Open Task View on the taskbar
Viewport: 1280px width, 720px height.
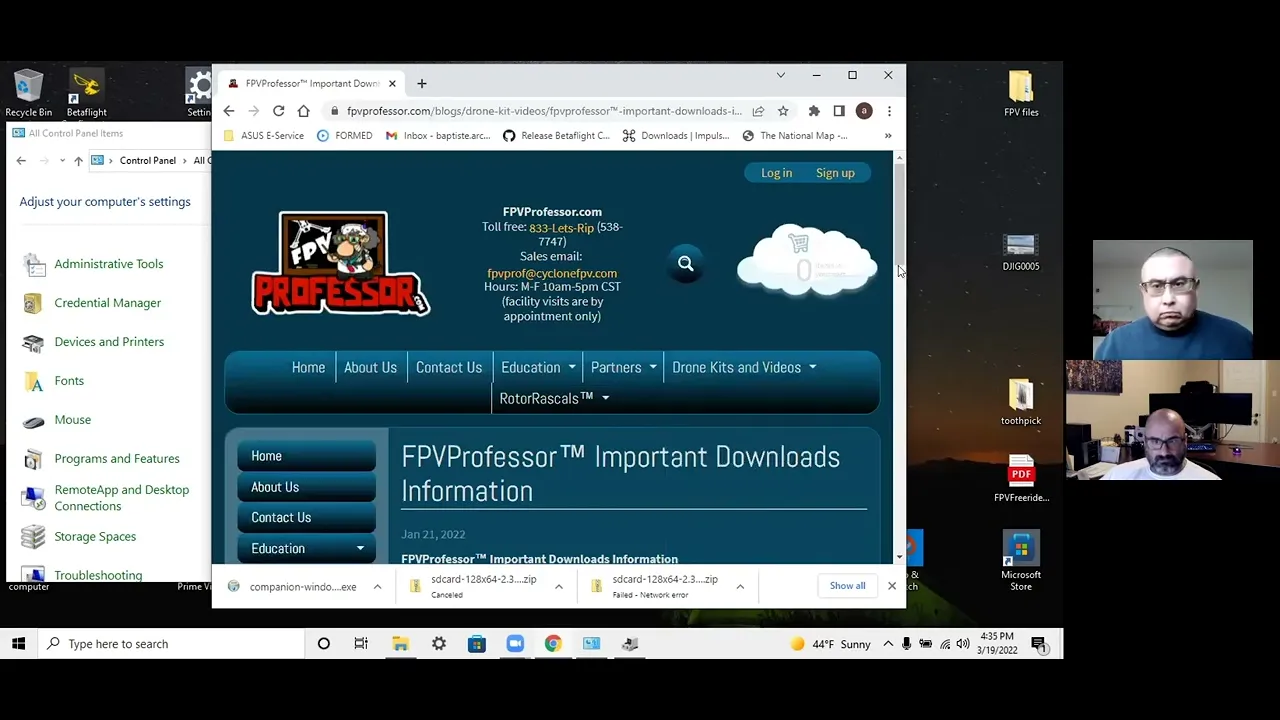tap(361, 644)
